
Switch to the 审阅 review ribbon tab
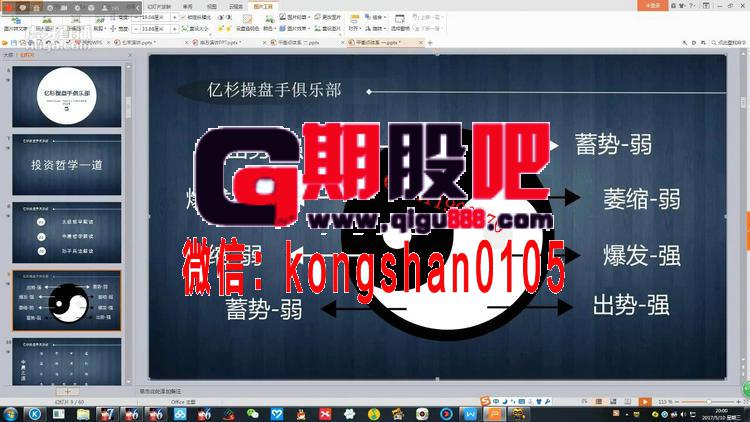(x=188, y=7)
